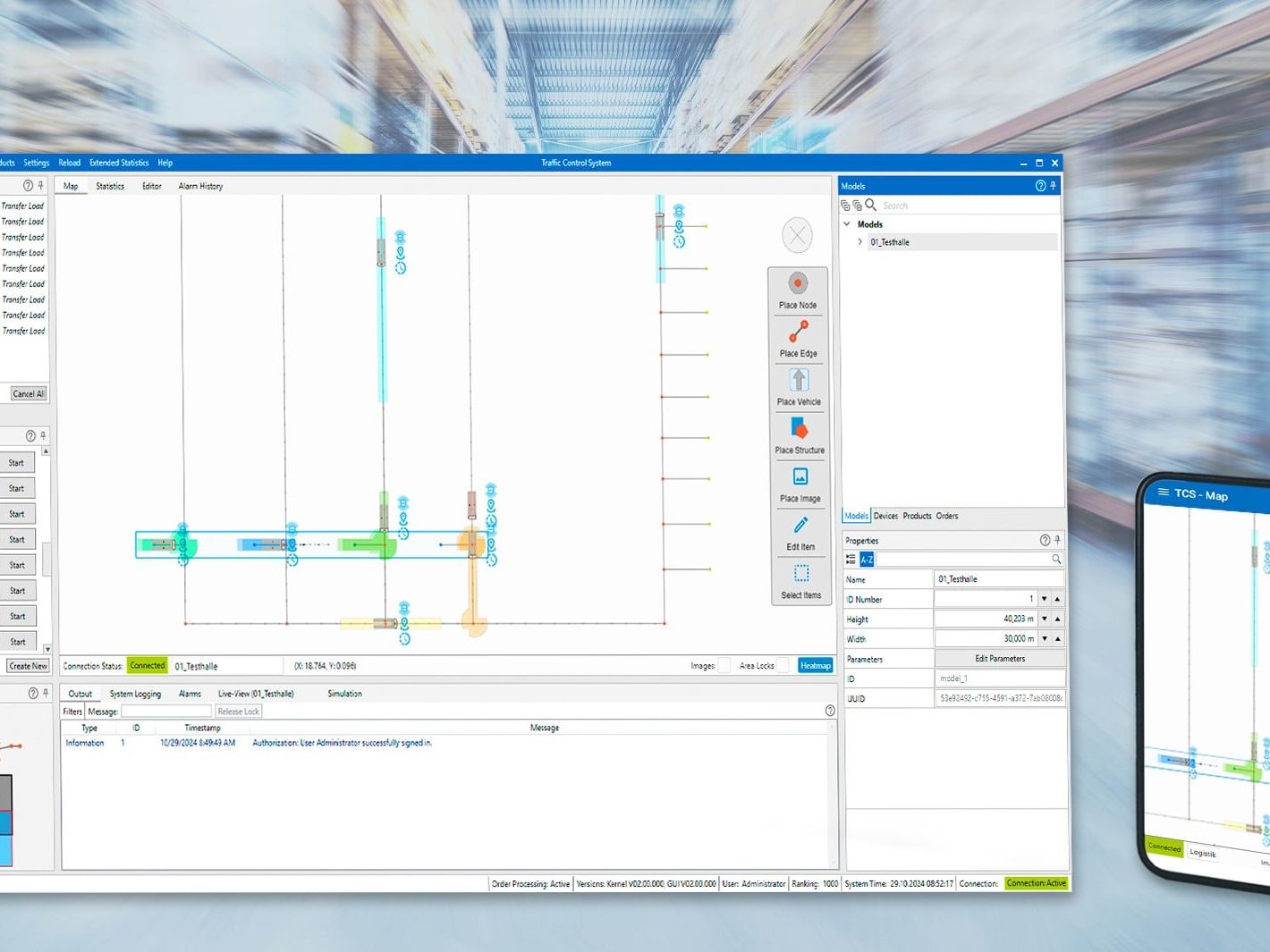Toggle the Images checkbox
This screenshot has width=1270, height=952.
pos(724,665)
